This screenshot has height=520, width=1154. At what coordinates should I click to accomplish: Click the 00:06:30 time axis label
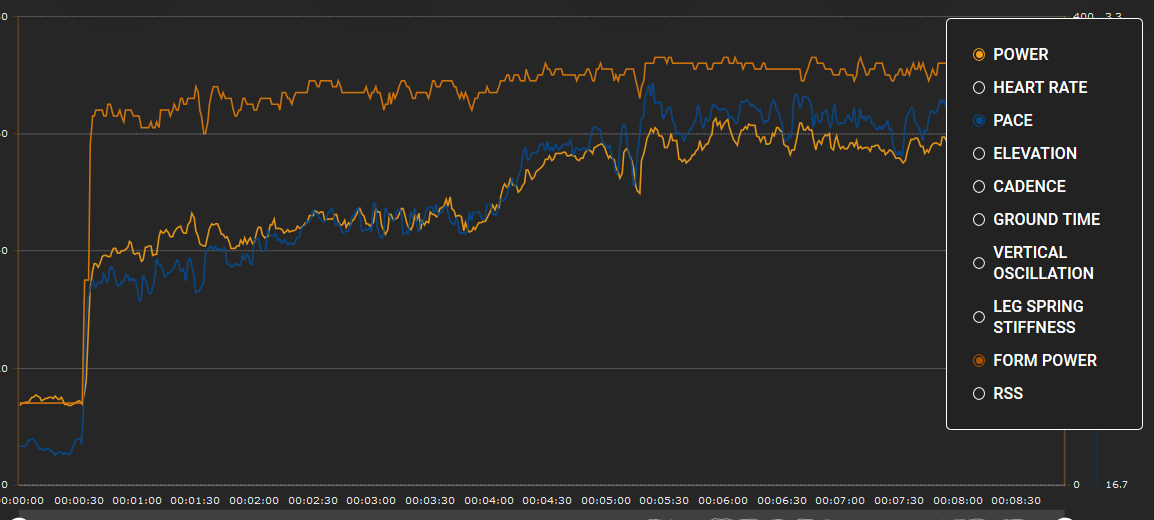click(x=782, y=500)
